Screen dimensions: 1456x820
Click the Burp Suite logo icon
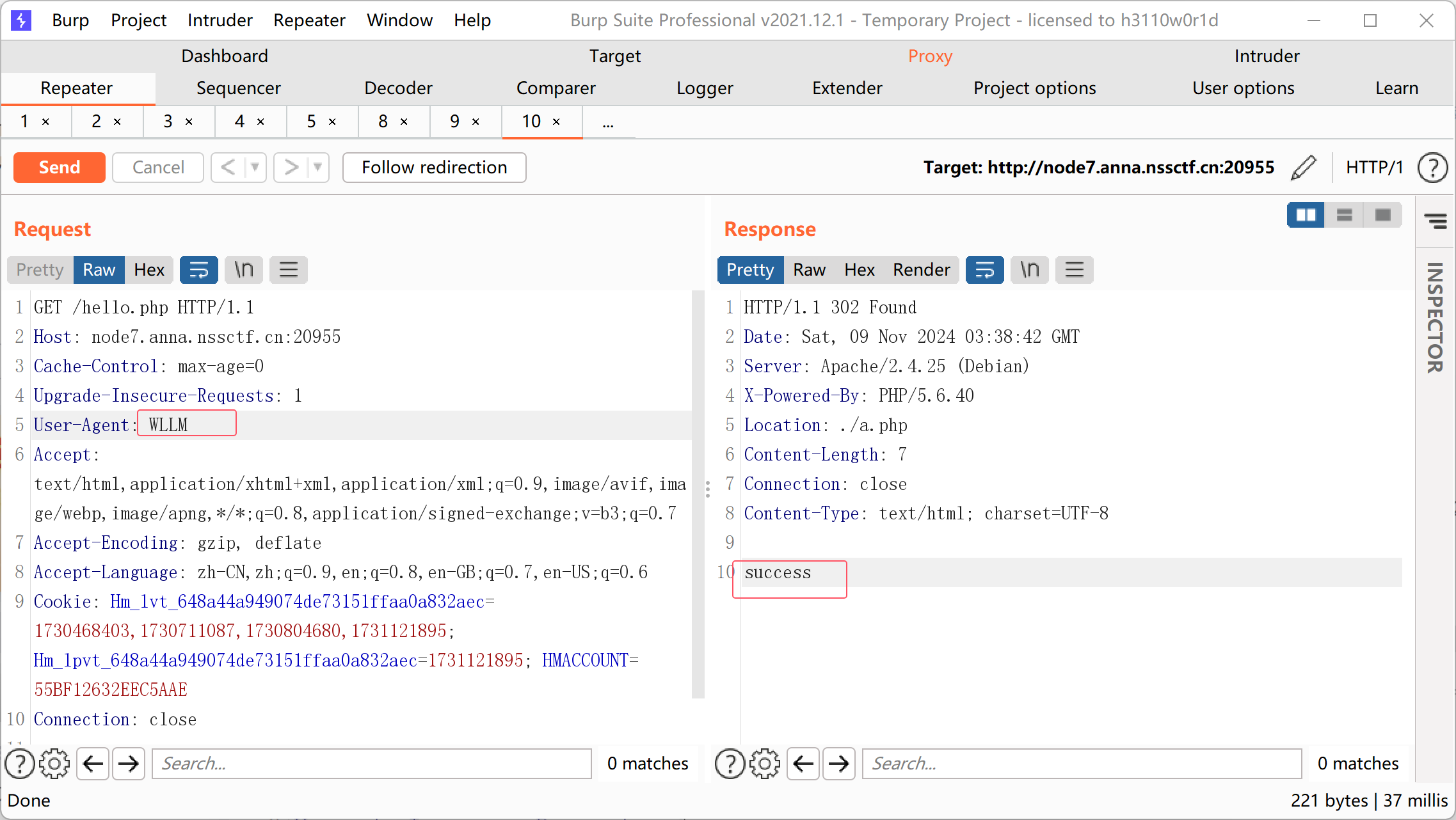pos(21,20)
